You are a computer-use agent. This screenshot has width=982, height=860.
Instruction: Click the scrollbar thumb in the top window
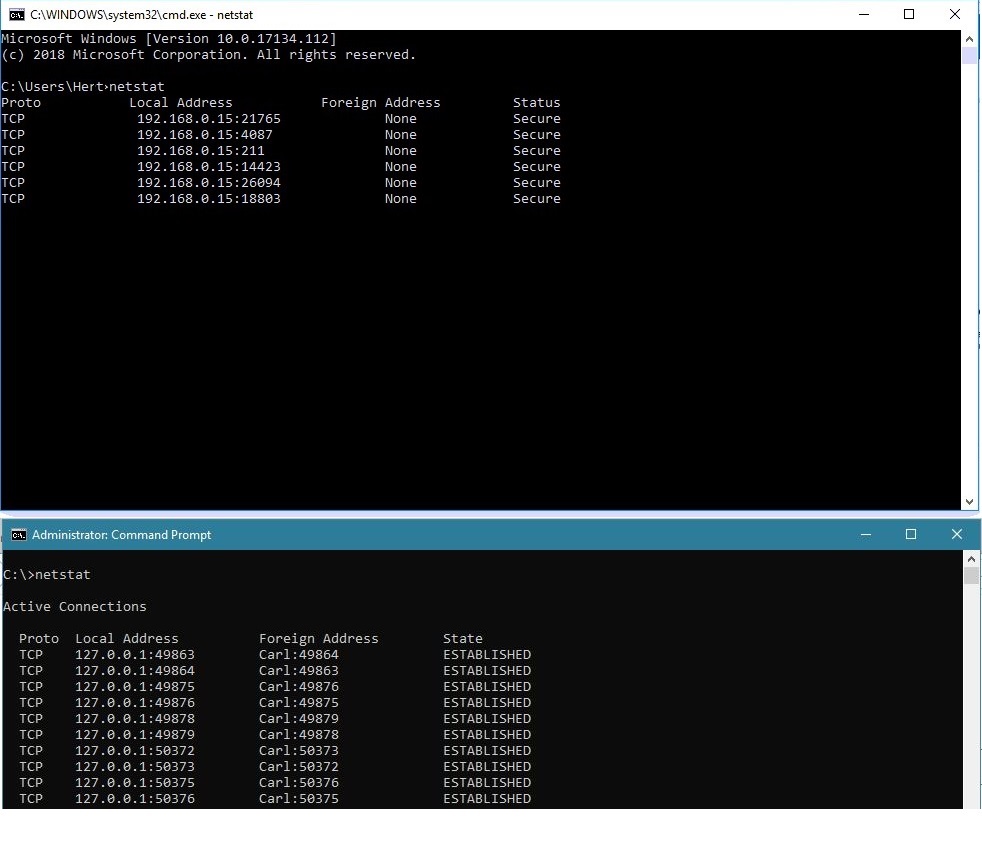[971, 55]
